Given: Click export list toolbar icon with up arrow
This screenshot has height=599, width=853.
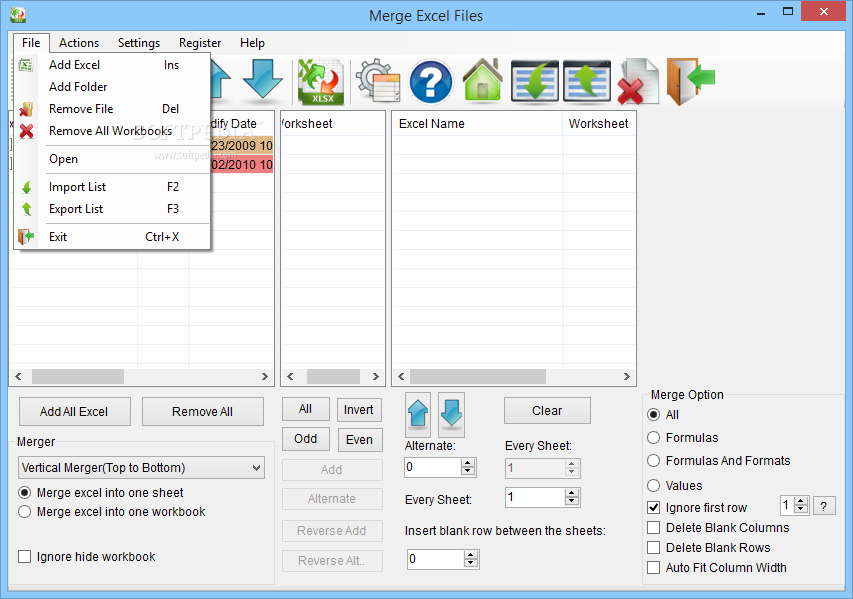Looking at the screenshot, I should [586, 81].
